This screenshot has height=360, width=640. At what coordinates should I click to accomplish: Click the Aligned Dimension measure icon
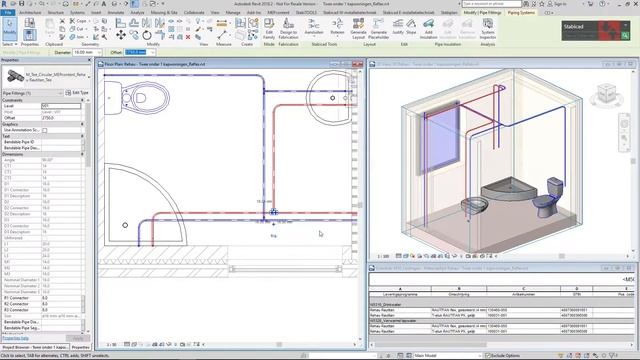click(222, 23)
